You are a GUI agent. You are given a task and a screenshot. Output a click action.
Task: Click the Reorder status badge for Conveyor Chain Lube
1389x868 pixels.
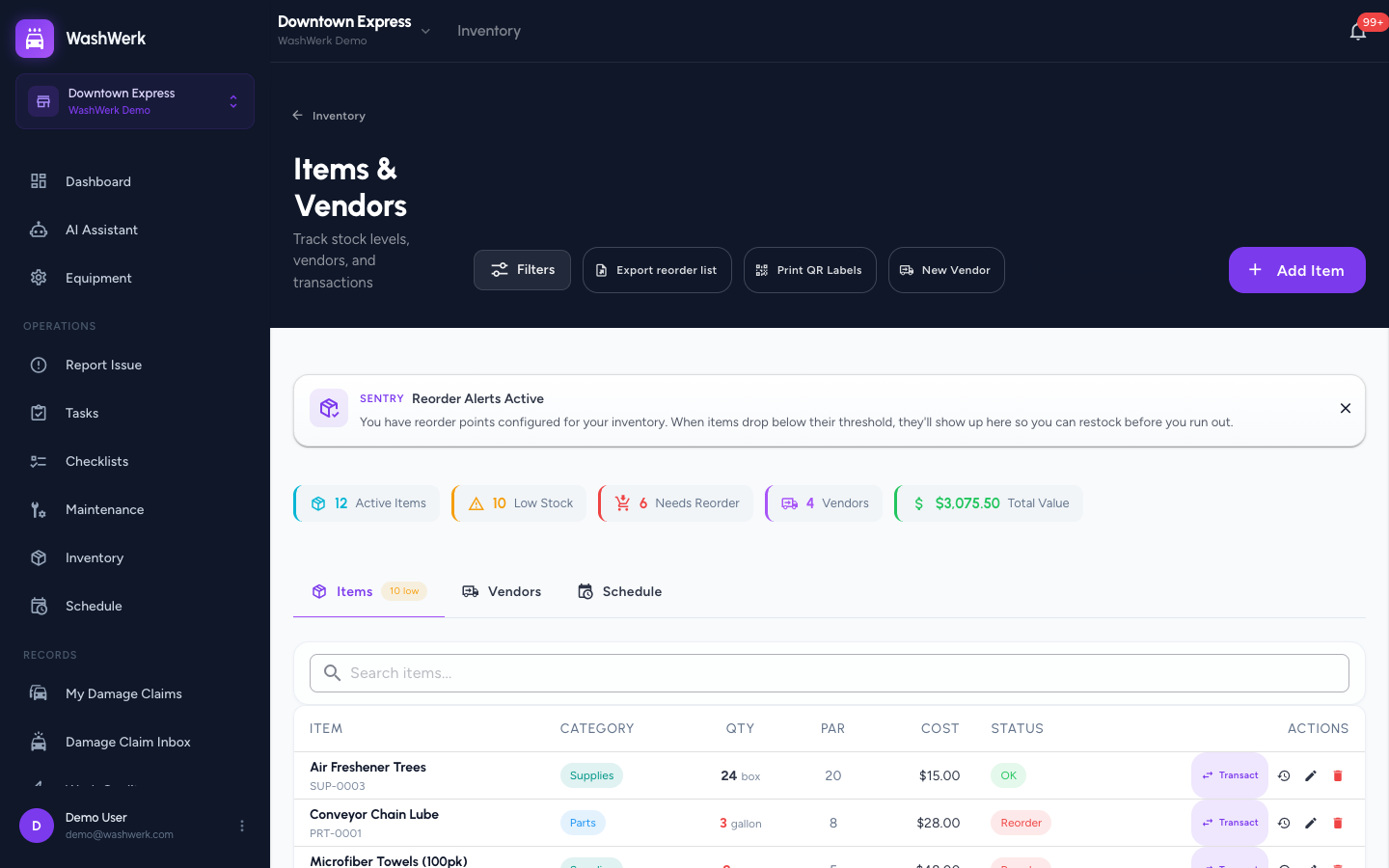1021,823
